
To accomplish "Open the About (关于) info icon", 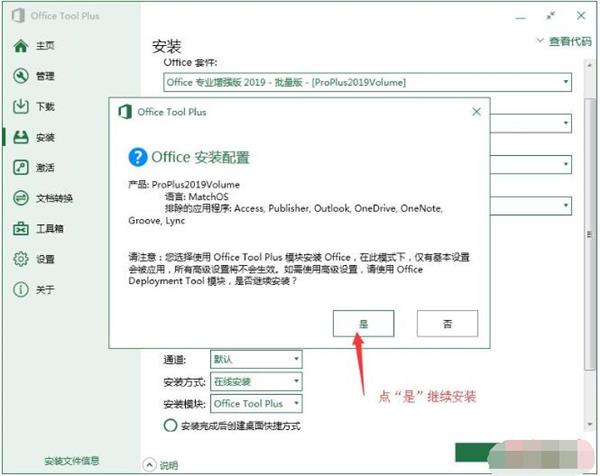I will 20,290.
